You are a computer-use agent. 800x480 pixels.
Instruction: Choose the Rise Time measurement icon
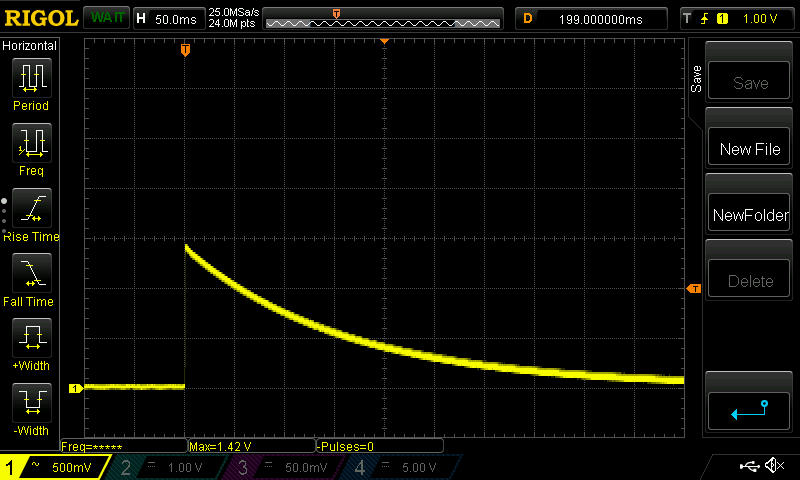click(31, 210)
